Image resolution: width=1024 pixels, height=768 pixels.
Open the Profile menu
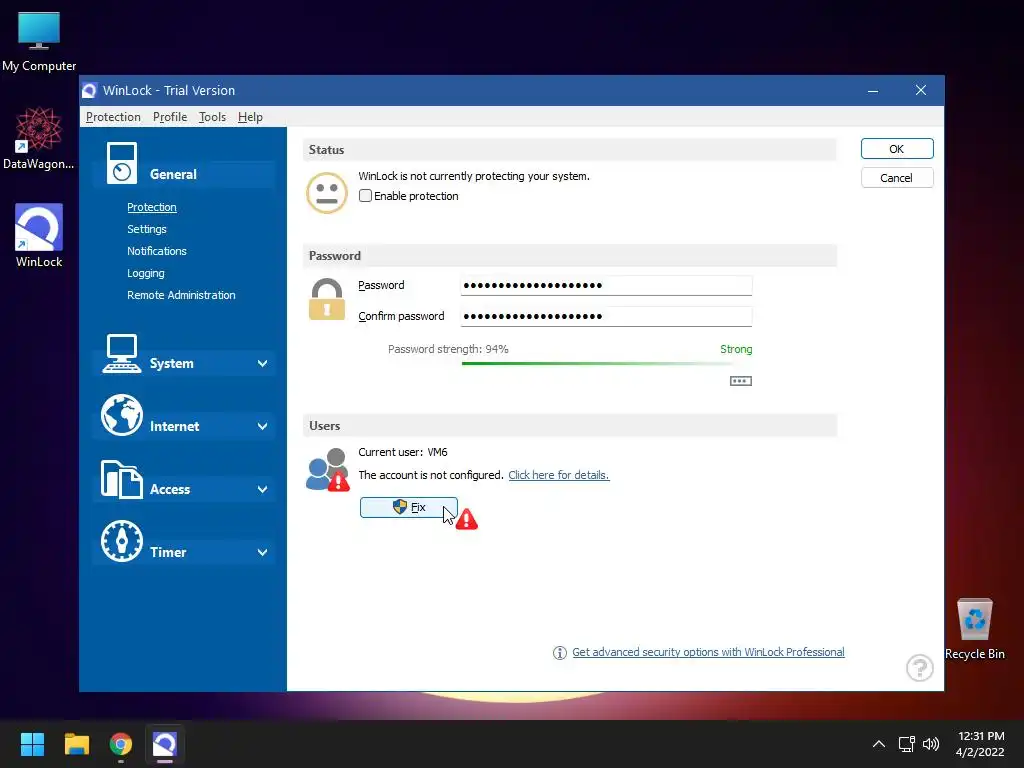[170, 117]
